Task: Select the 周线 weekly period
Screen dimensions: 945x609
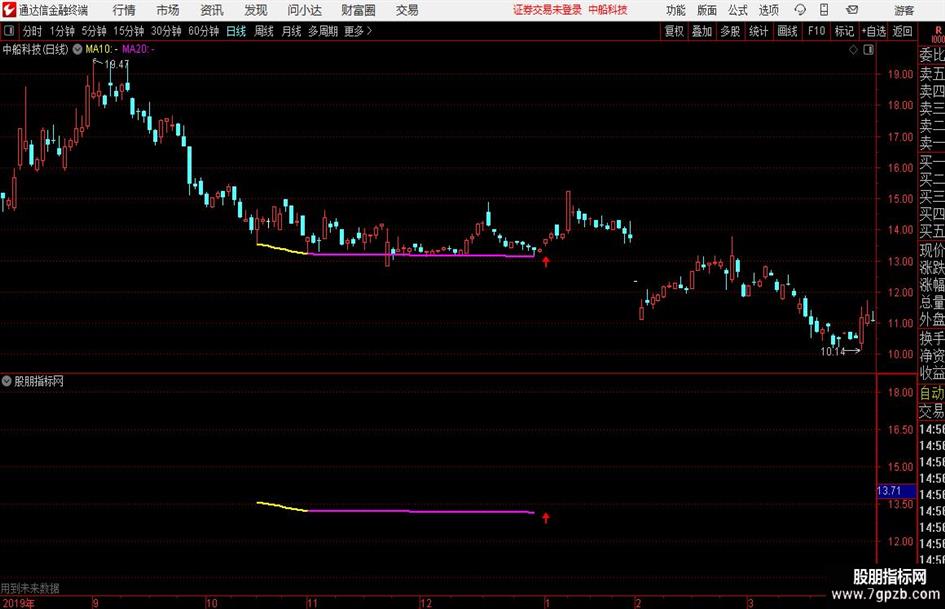Action: (264, 31)
